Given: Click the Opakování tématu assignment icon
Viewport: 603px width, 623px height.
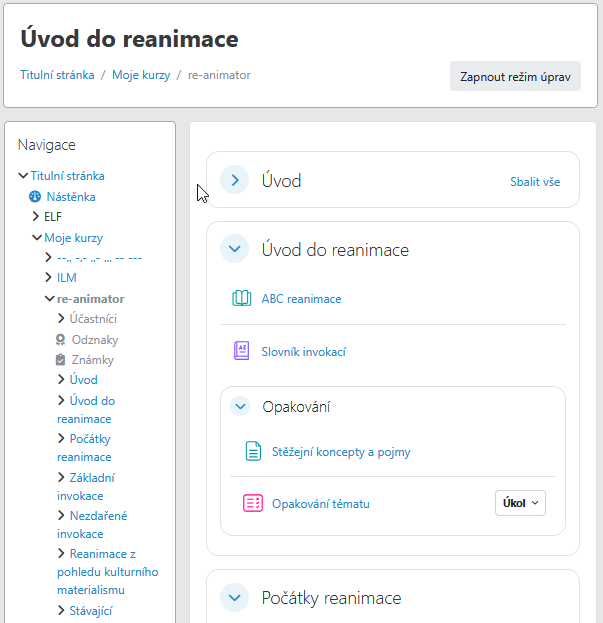Looking at the screenshot, I should click(x=253, y=503).
